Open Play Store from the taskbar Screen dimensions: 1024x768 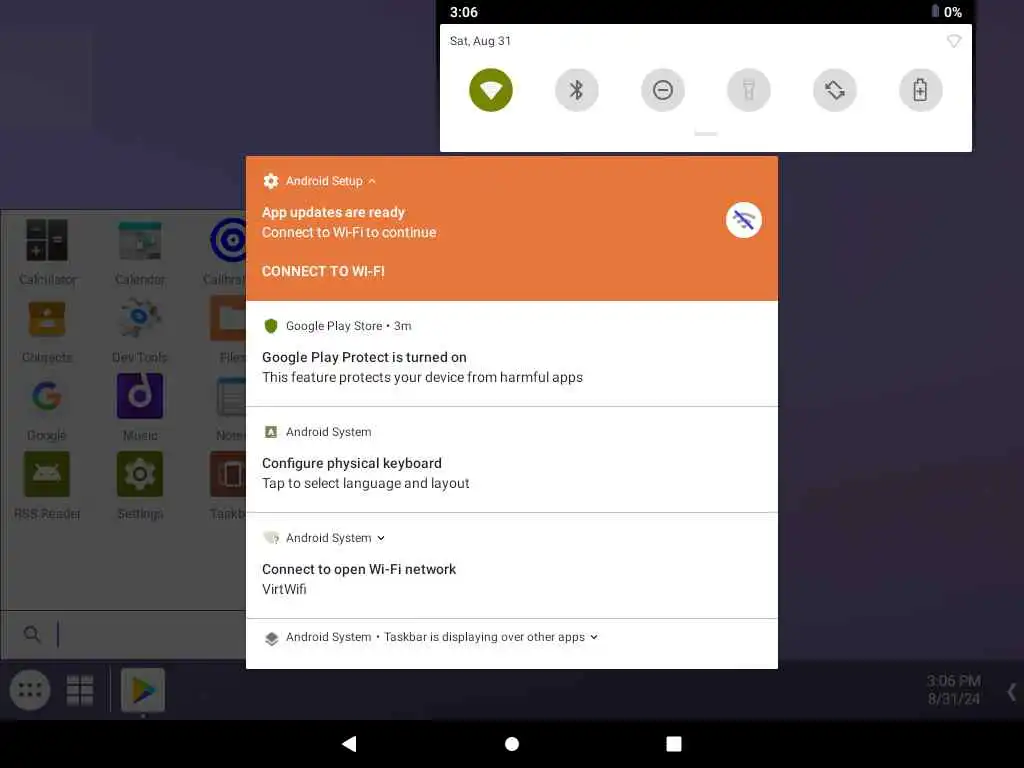143,690
